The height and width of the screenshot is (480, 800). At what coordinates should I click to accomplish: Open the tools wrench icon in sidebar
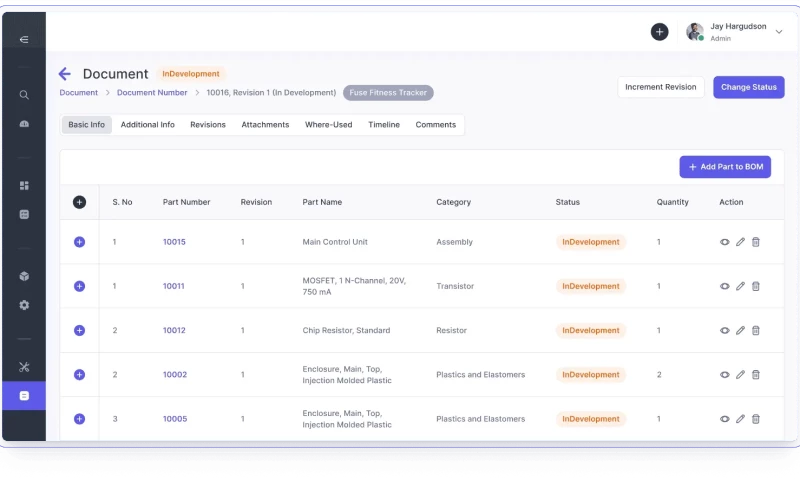click(24, 367)
